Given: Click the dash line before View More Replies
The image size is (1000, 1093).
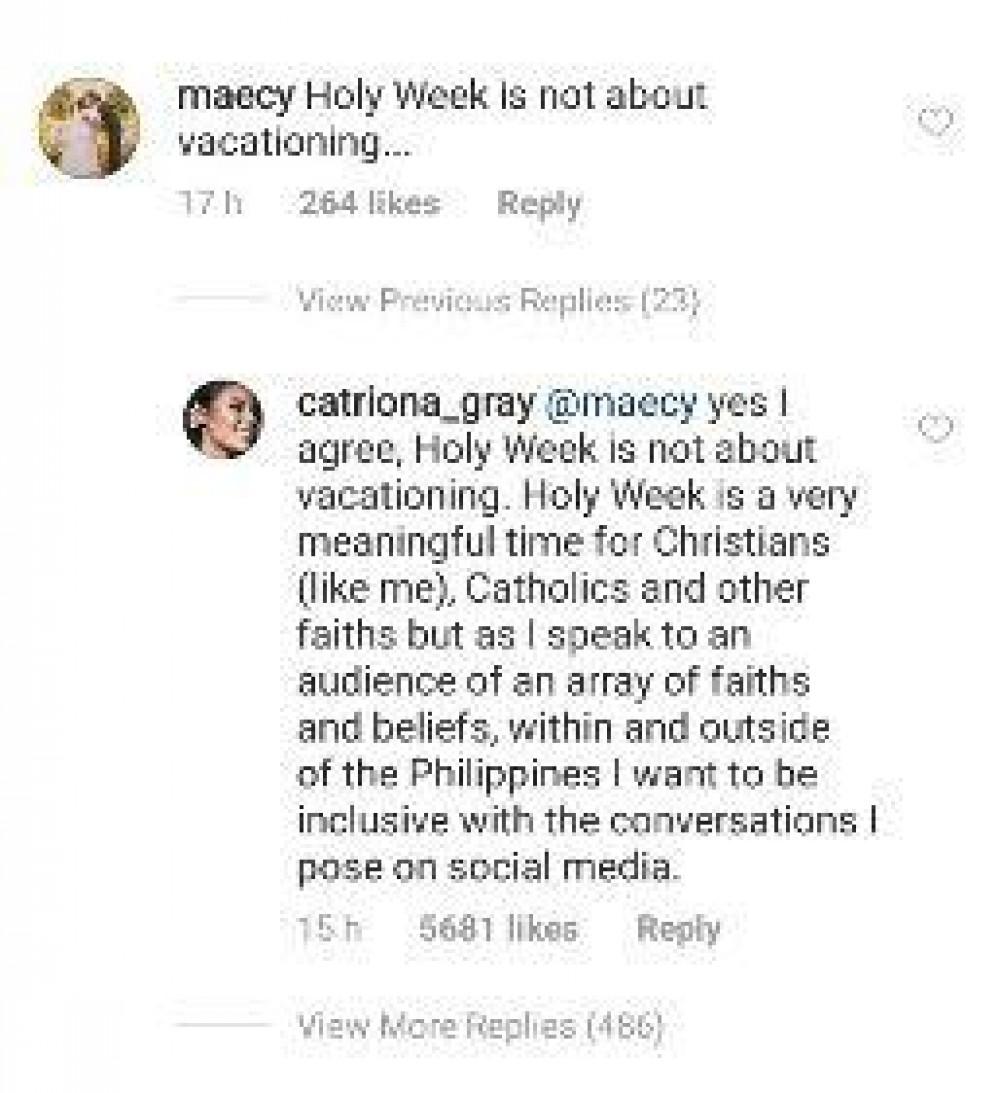Looking at the screenshot, I should point(221,1025).
